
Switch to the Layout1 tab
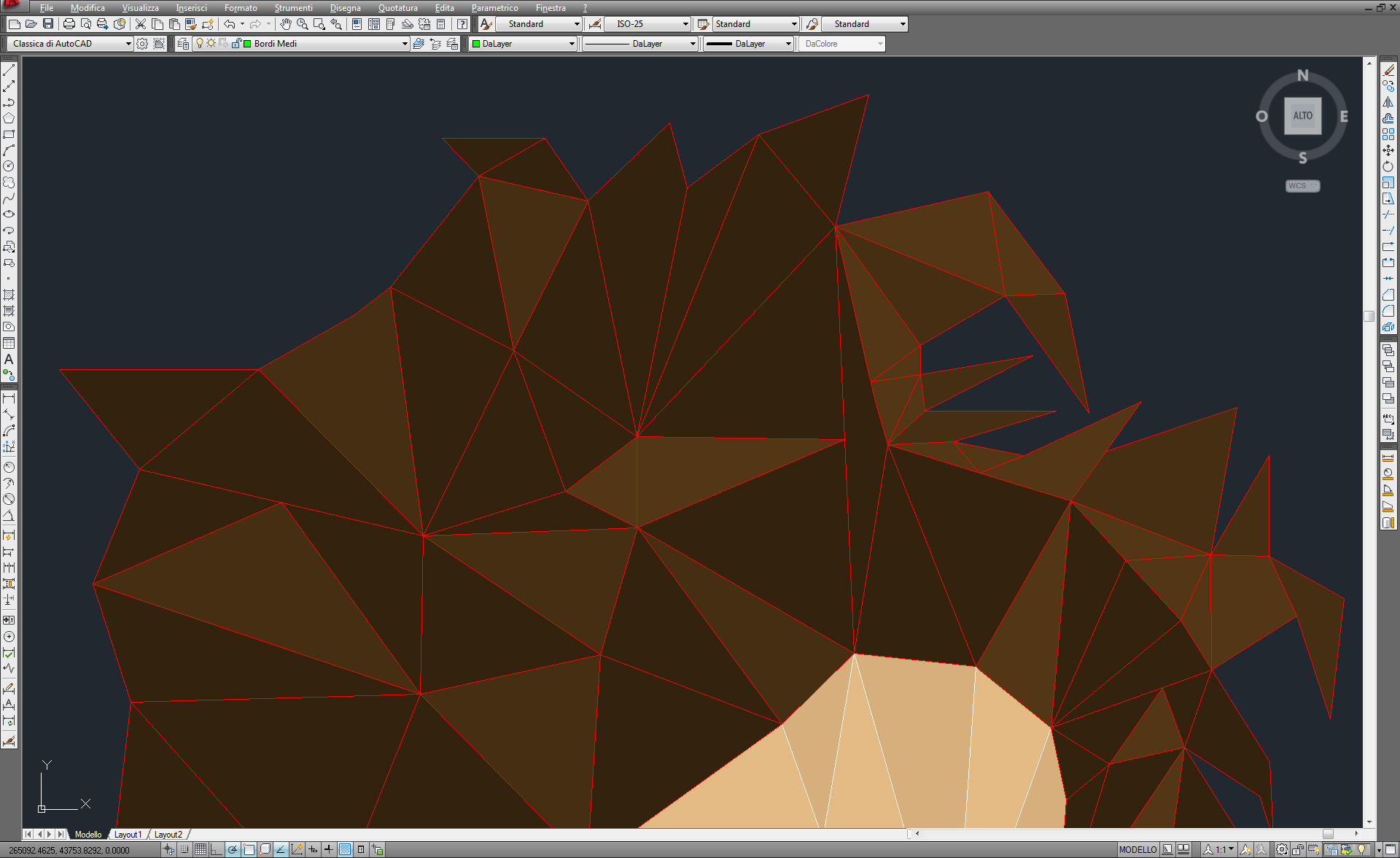[128, 834]
